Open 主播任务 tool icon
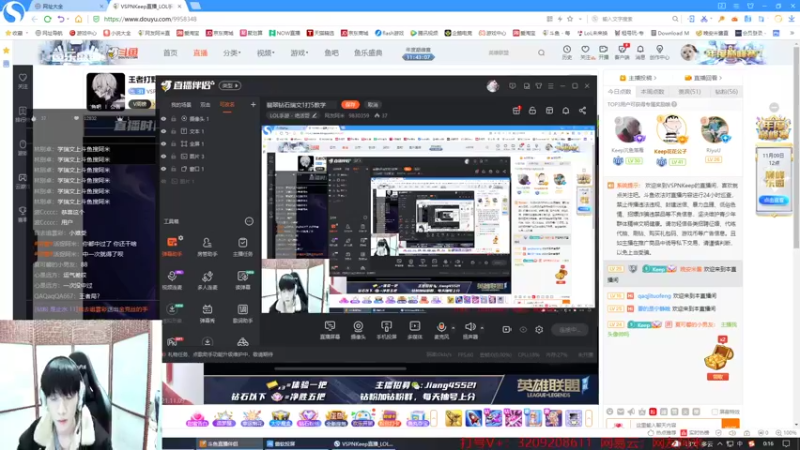The image size is (800, 450). [x=242, y=246]
